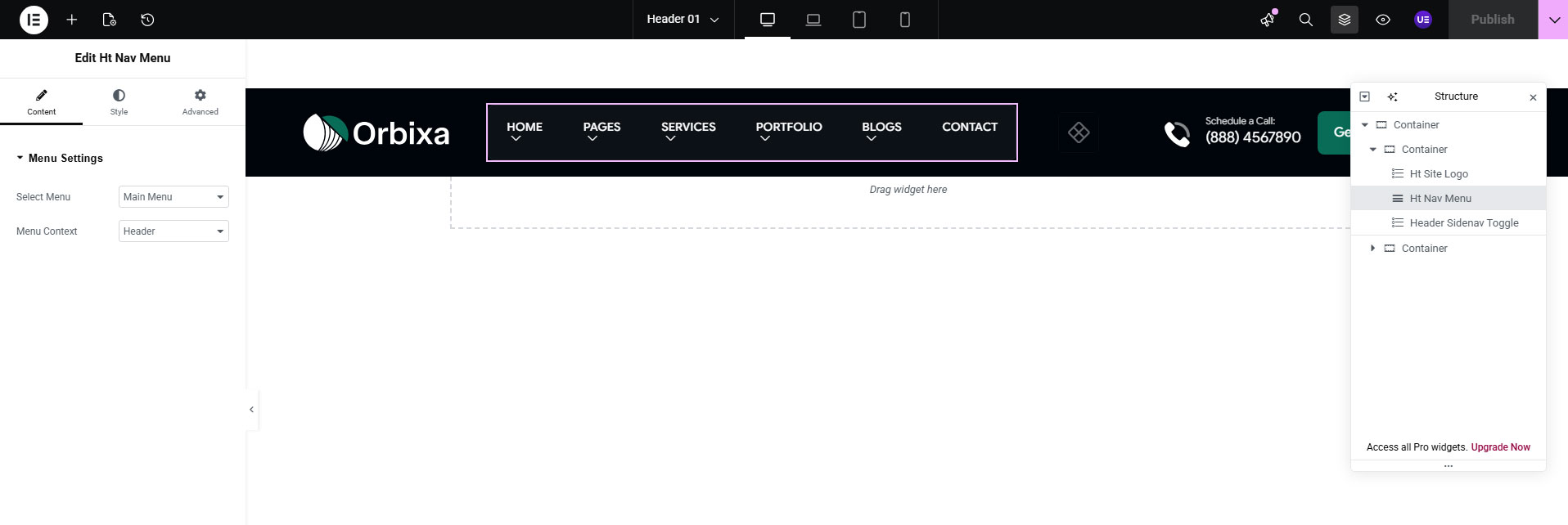Open the Select Menu dropdown
The image size is (1568, 525).
(x=173, y=197)
